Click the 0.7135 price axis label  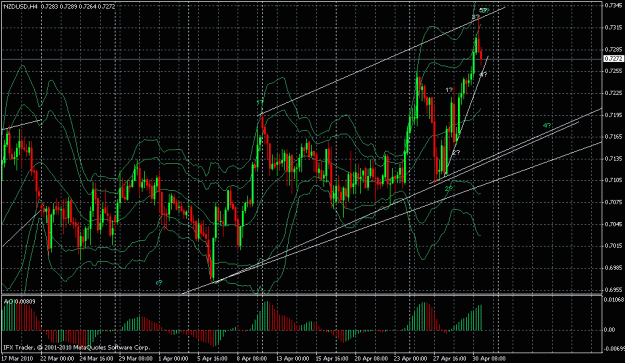[614, 159]
